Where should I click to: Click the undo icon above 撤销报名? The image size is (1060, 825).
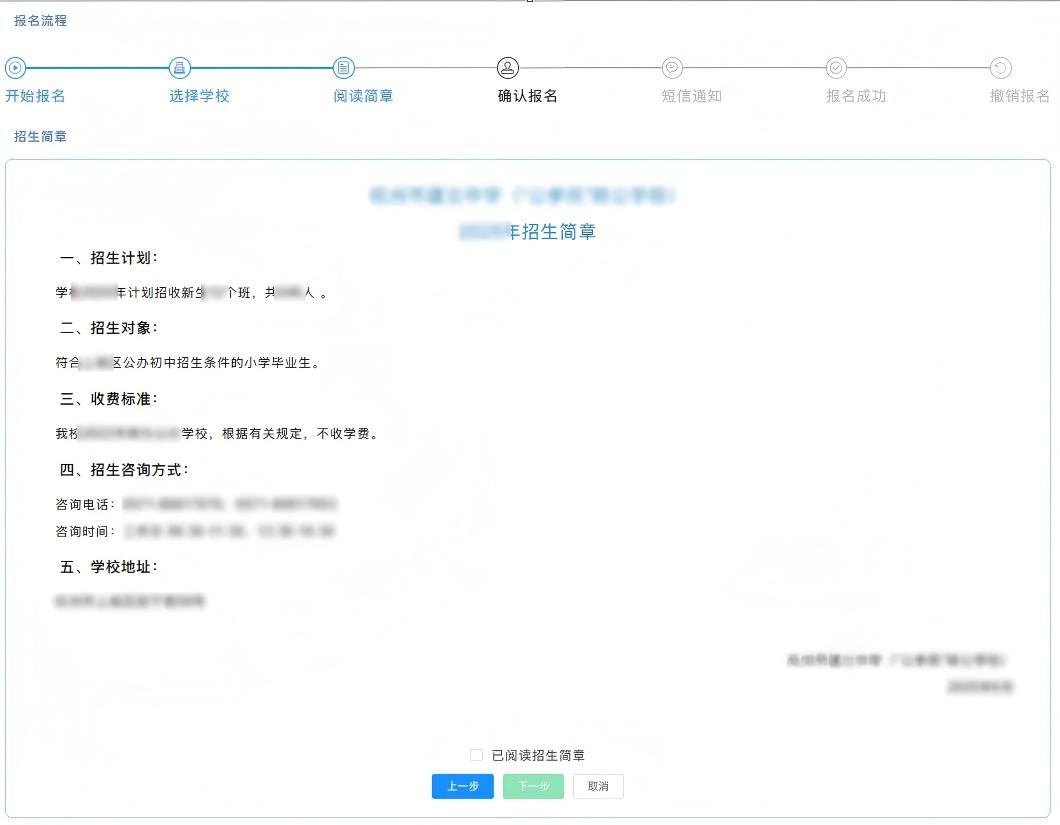[1000, 68]
